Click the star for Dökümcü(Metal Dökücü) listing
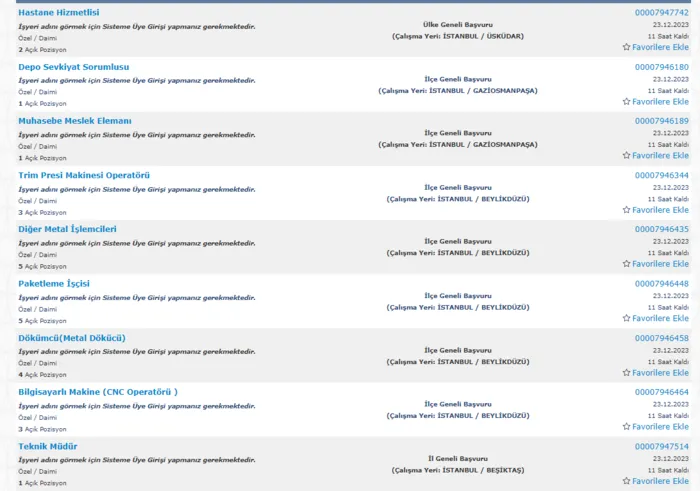700x491 pixels. tap(627, 373)
